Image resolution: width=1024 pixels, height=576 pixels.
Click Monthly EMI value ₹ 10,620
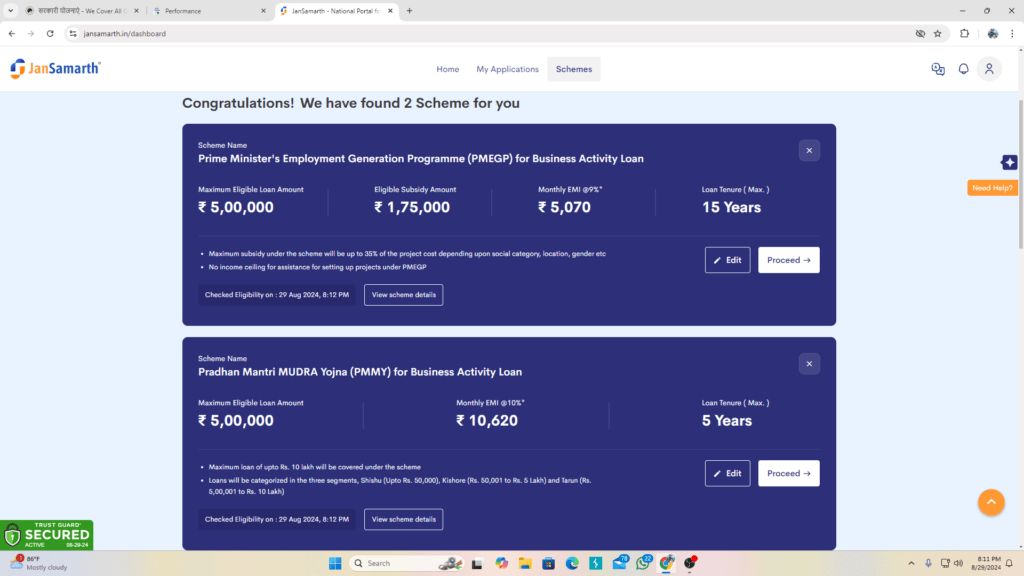pyautogui.click(x=487, y=421)
